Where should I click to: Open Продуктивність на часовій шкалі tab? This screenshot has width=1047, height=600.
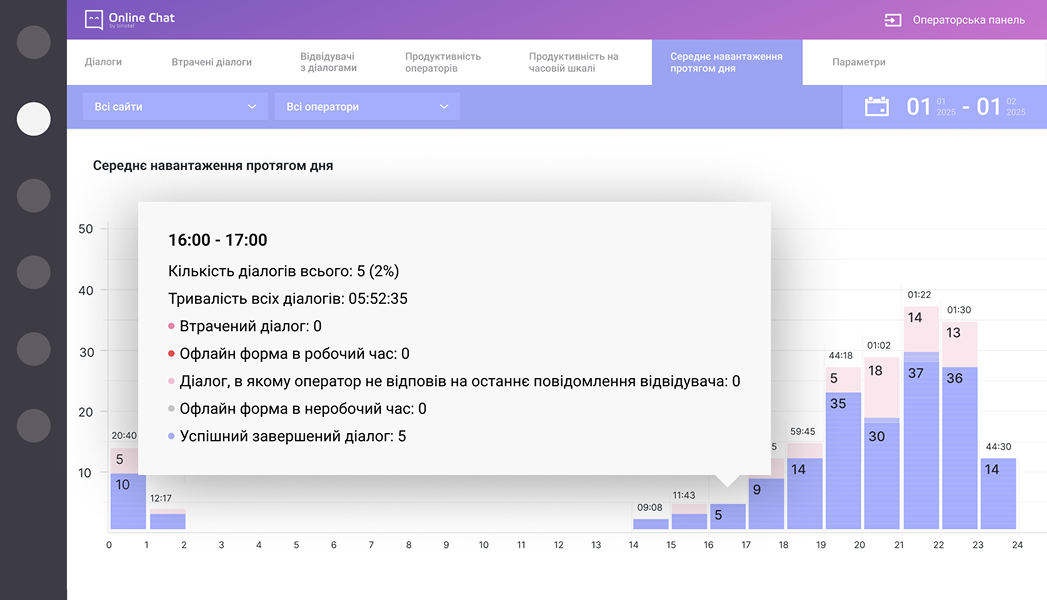coord(574,62)
